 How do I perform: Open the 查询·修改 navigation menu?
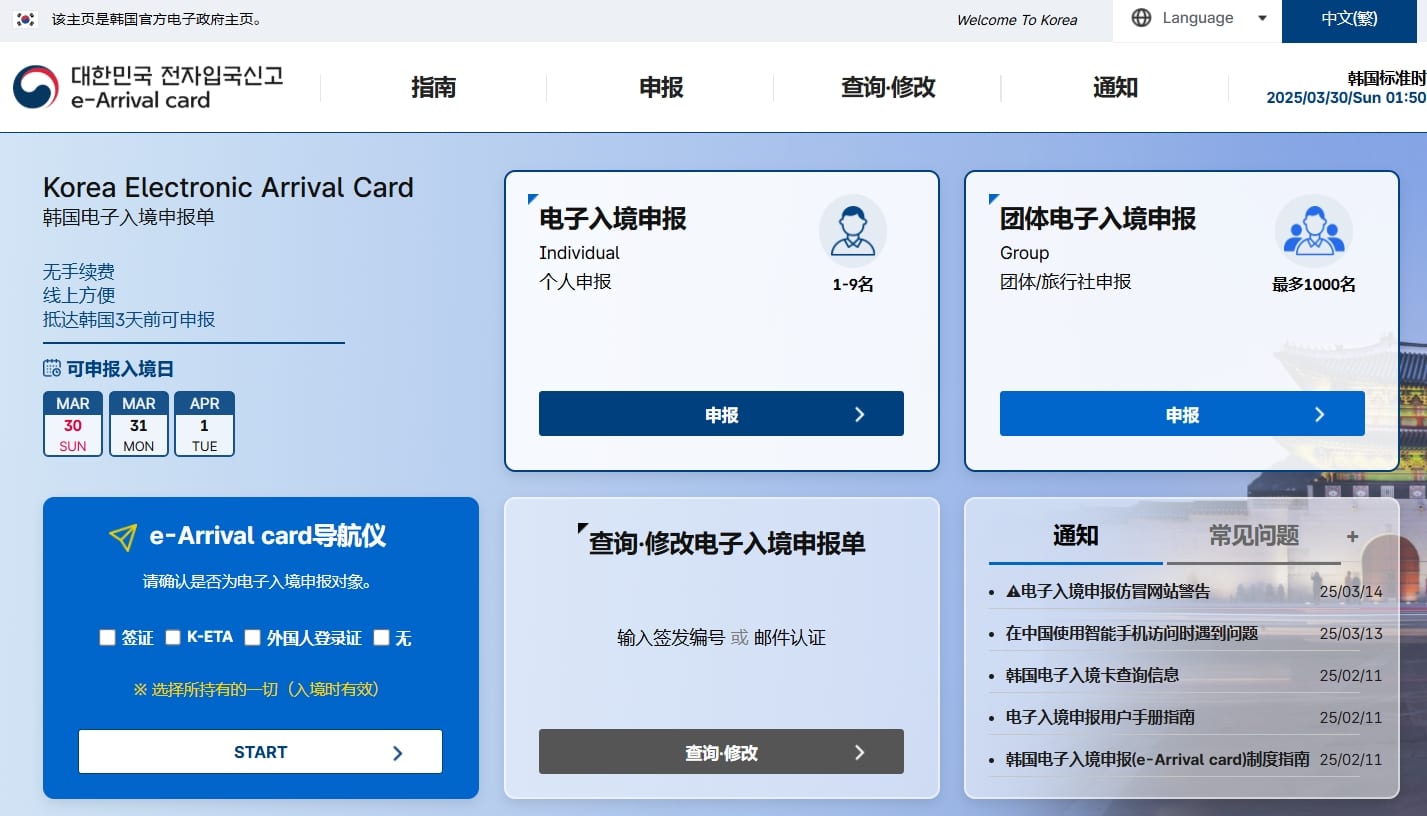tap(887, 88)
